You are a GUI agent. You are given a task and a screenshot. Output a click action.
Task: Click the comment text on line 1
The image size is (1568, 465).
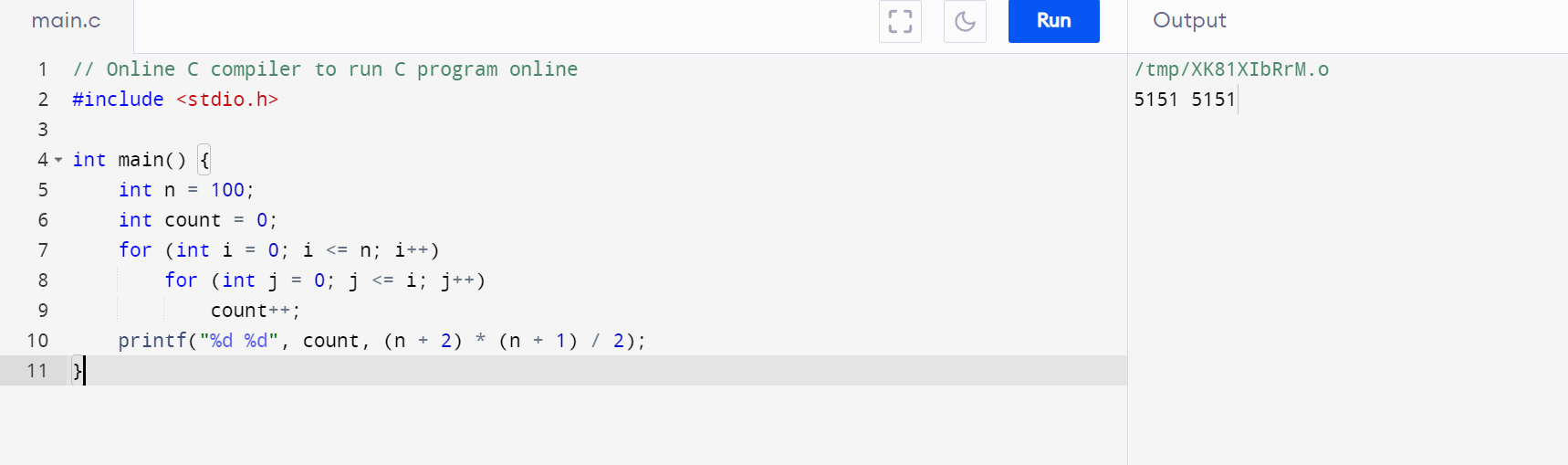pos(325,69)
